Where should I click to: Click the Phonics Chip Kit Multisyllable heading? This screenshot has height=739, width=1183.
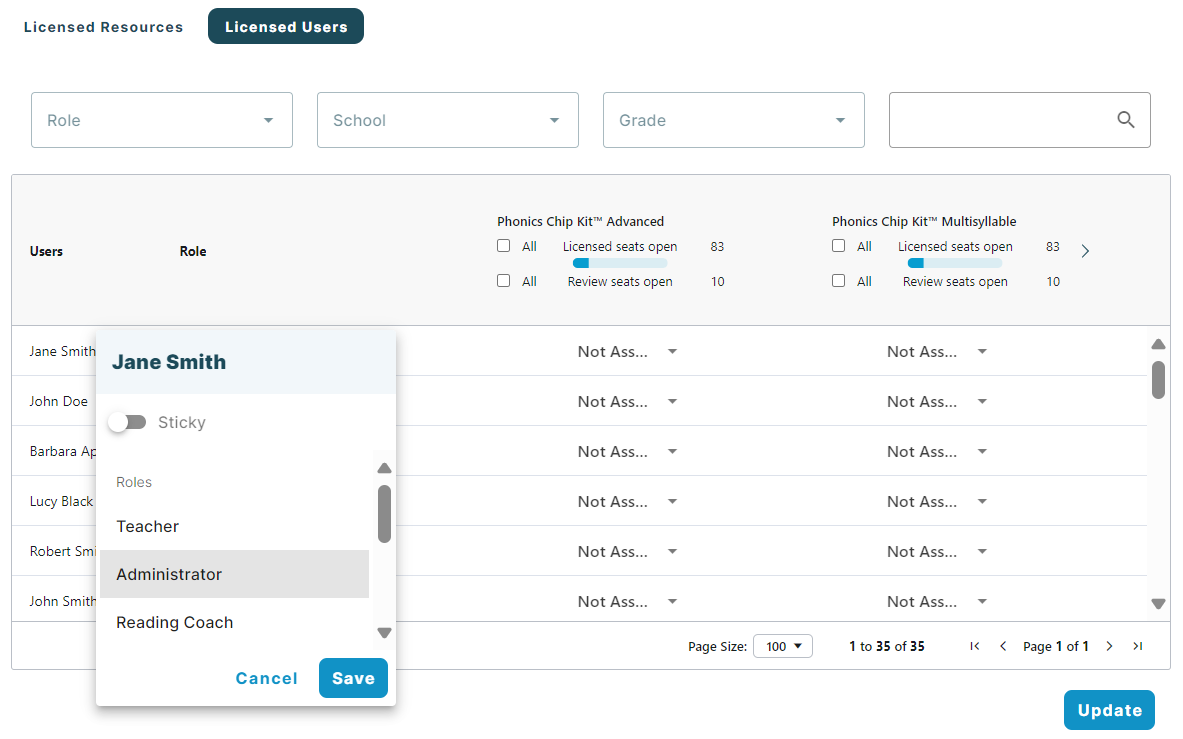tap(923, 222)
